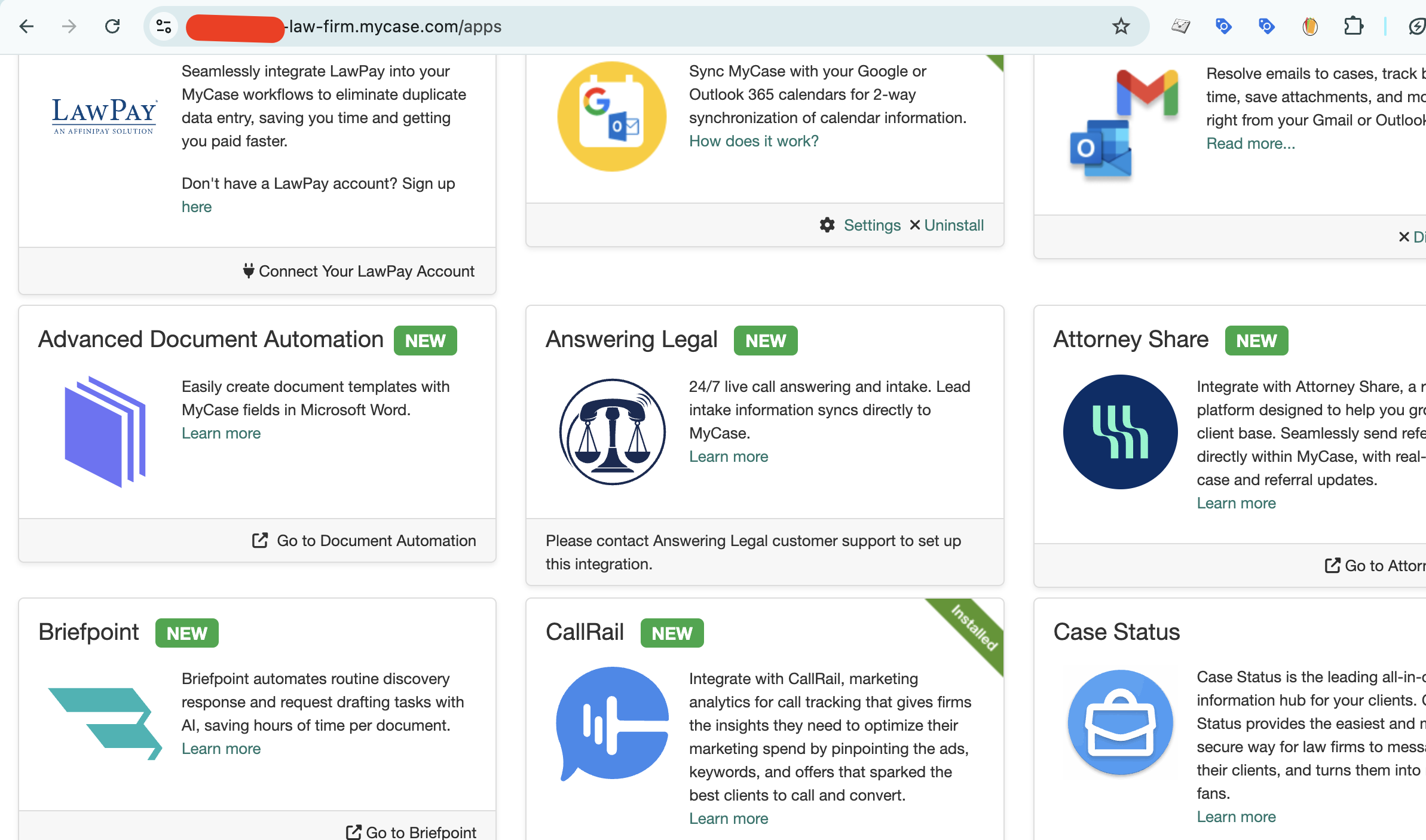The width and height of the screenshot is (1426, 840).
Task: Go back to the previous page
Action: (26, 26)
